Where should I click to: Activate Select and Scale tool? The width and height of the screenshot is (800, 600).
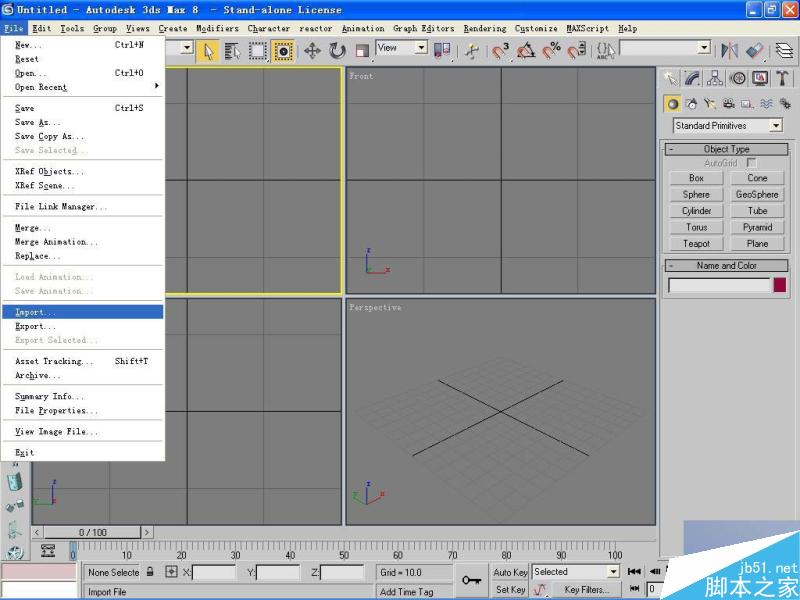point(362,51)
